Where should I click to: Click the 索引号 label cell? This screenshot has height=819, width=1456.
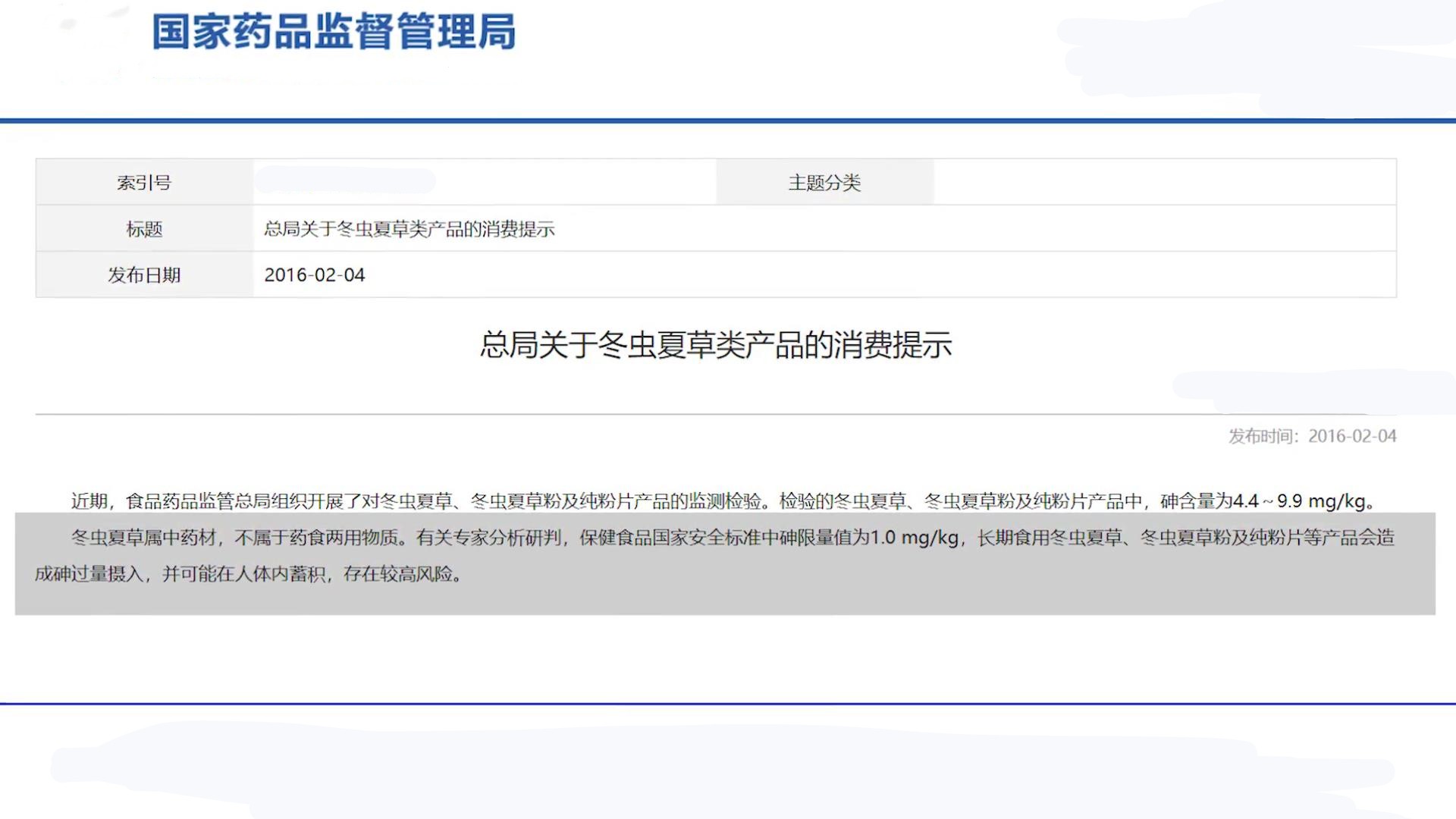[144, 183]
